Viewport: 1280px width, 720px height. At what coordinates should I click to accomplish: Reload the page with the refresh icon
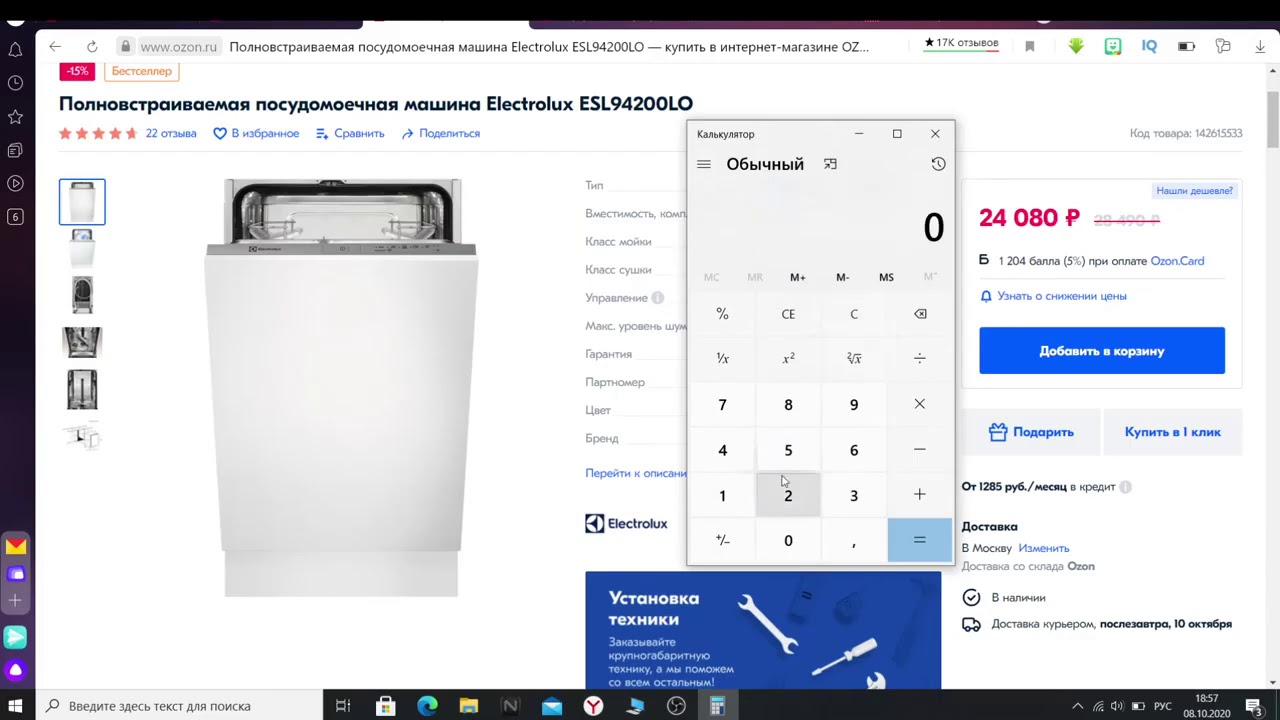(x=92, y=46)
